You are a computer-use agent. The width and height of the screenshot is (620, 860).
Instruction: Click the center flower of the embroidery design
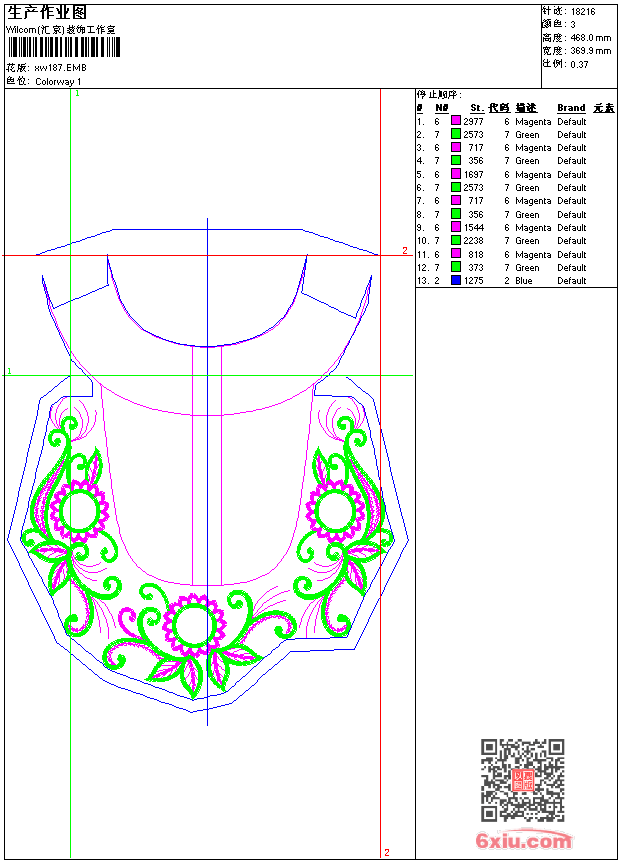[194, 626]
